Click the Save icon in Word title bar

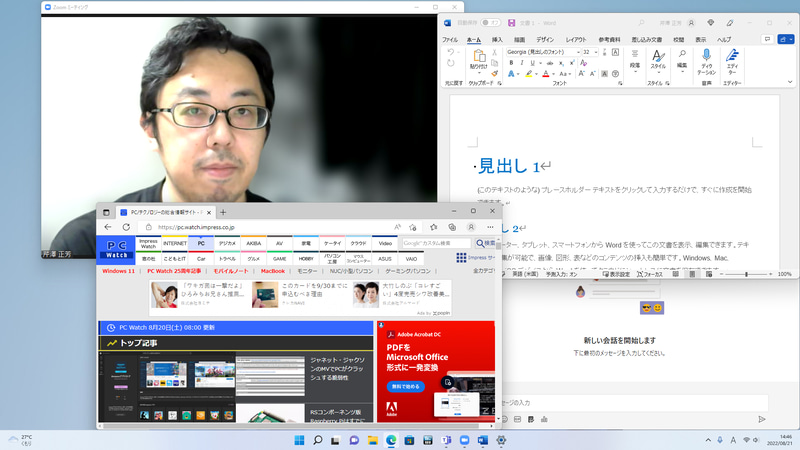pos(511,23)
